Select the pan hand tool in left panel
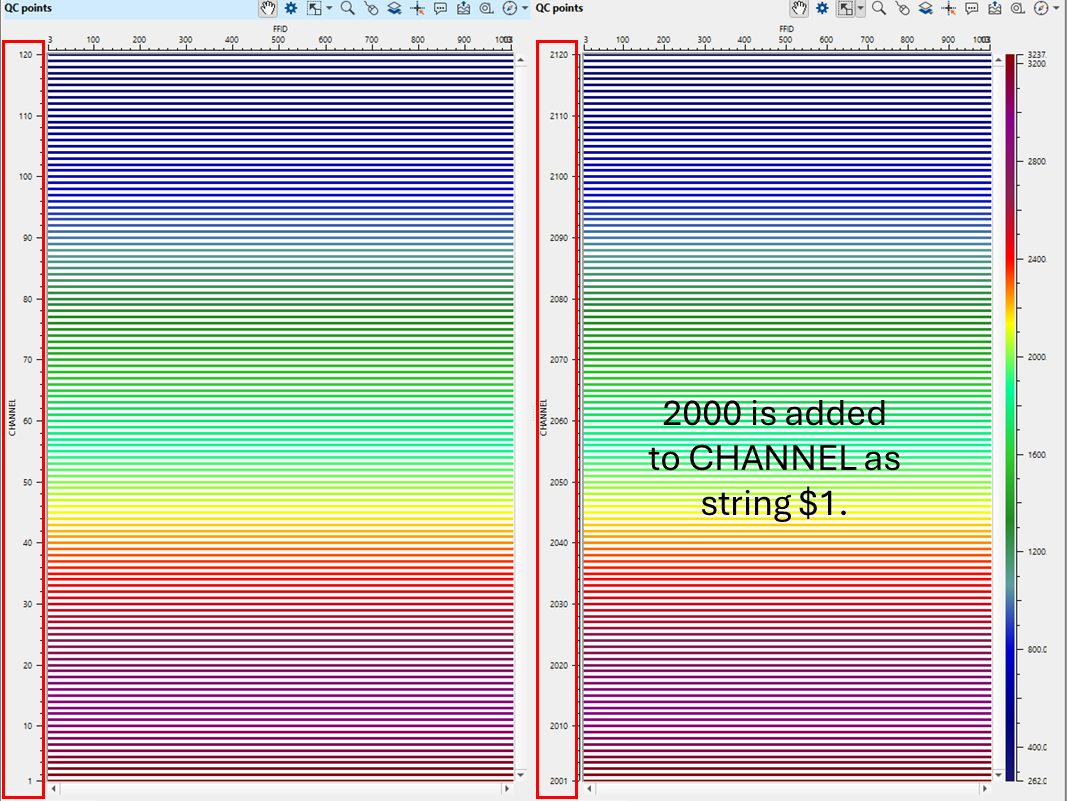 (x=267, y=8)
